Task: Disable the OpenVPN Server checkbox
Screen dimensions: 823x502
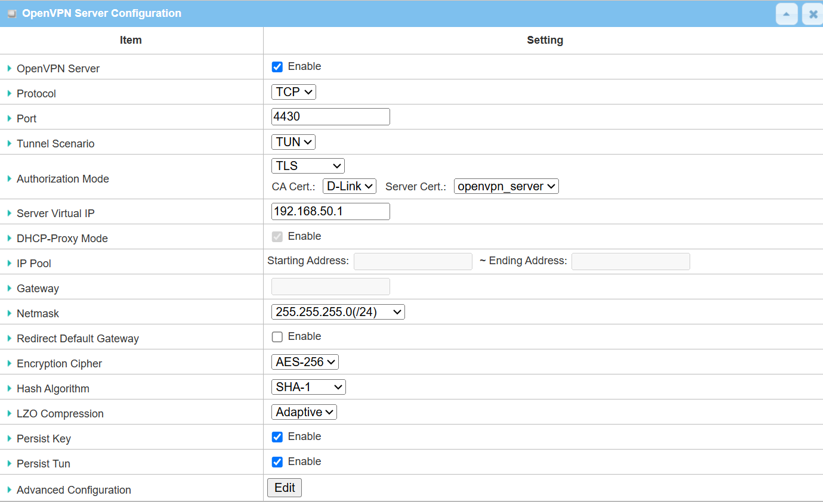Action: click(277, 67)
